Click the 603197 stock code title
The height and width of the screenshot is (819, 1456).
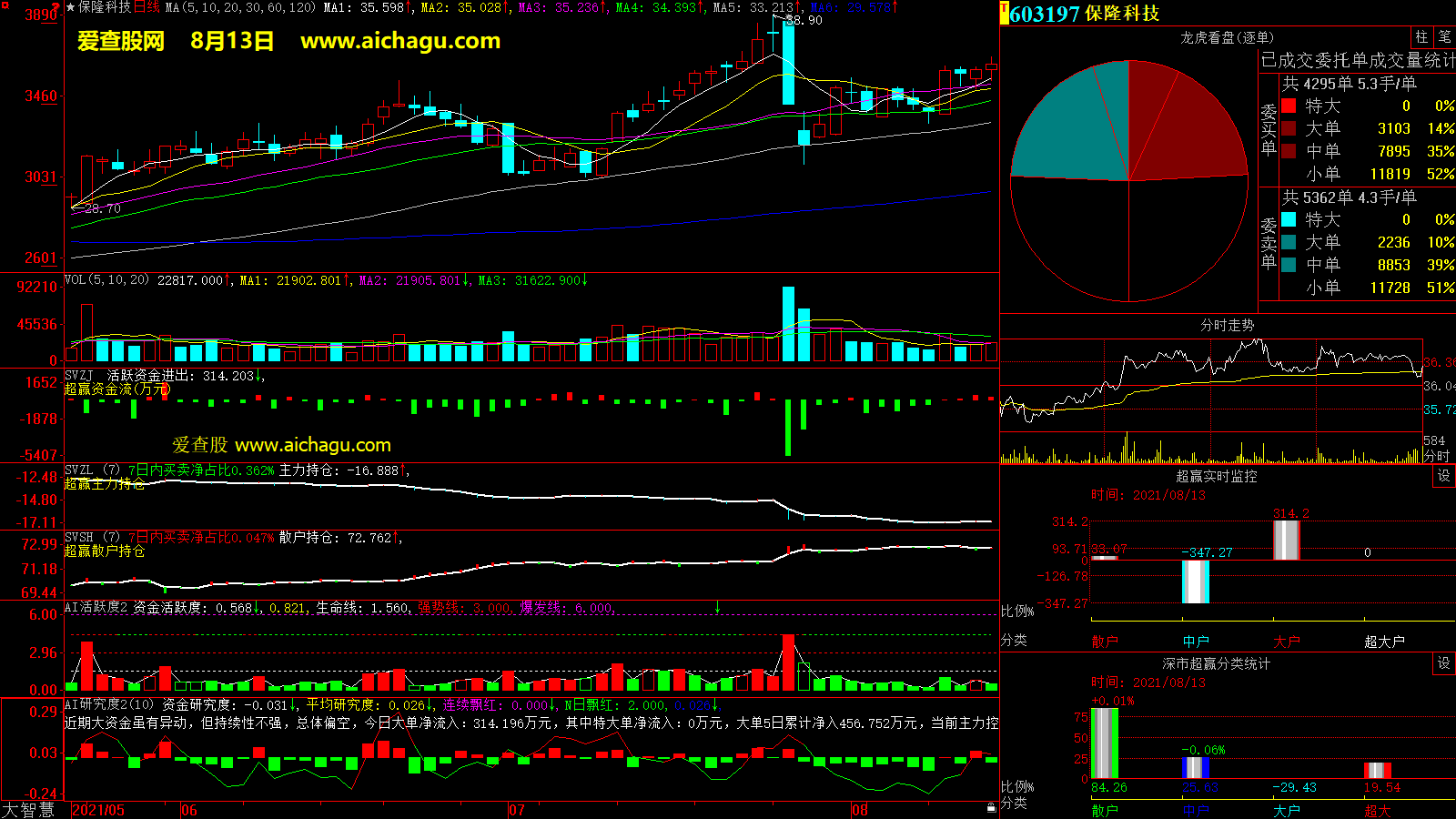click(x=1044, y=14)
